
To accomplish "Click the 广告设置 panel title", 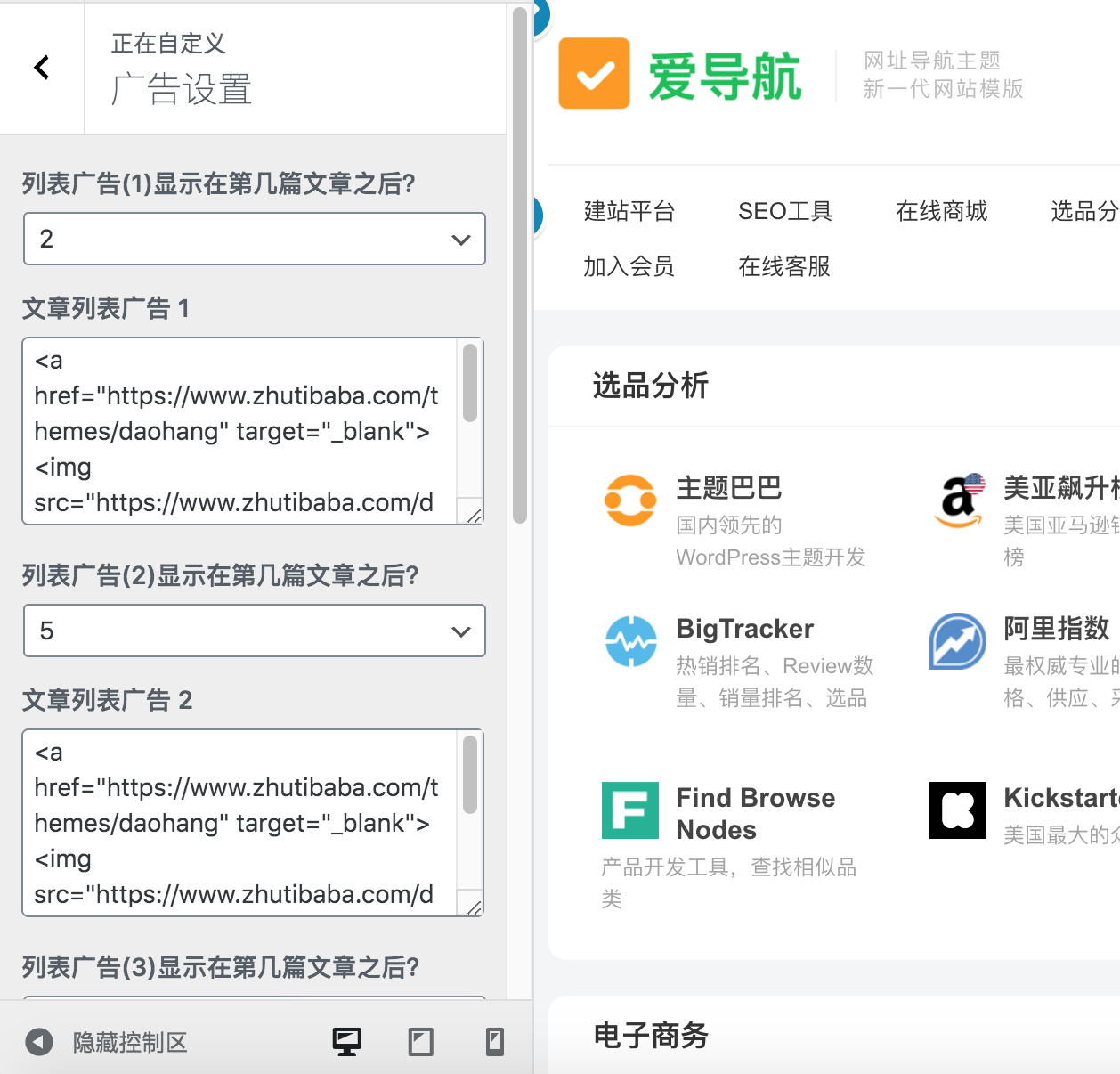I will coord(182,90).
